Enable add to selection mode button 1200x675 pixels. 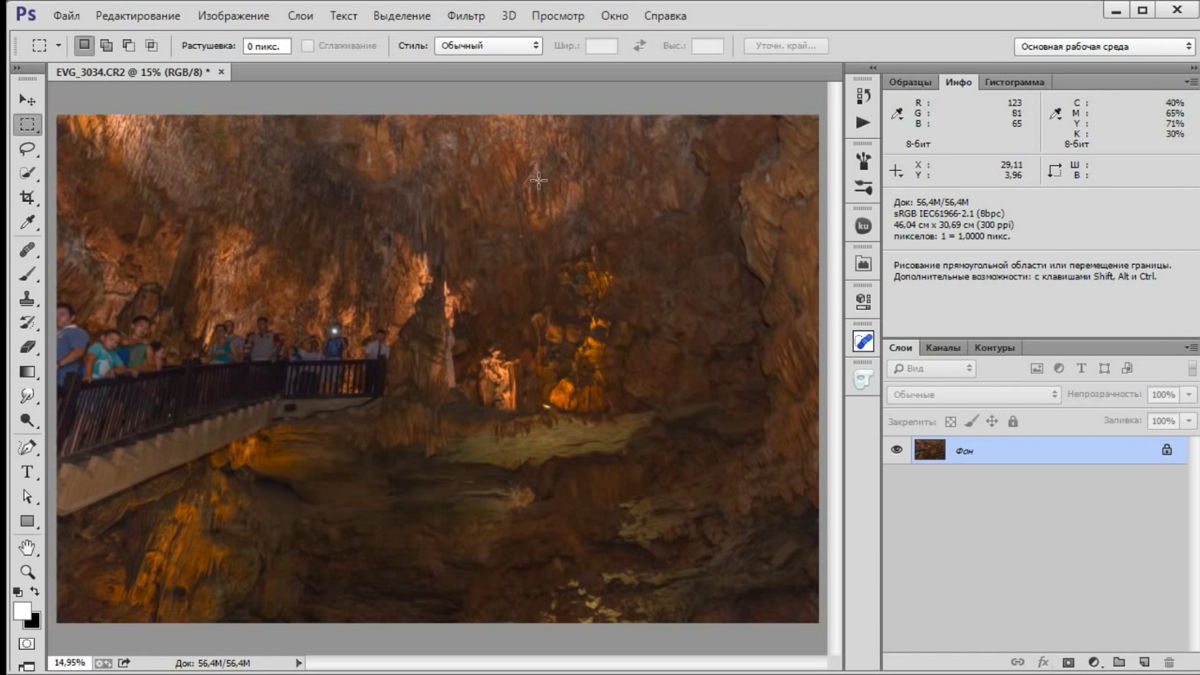click(106, 45)
